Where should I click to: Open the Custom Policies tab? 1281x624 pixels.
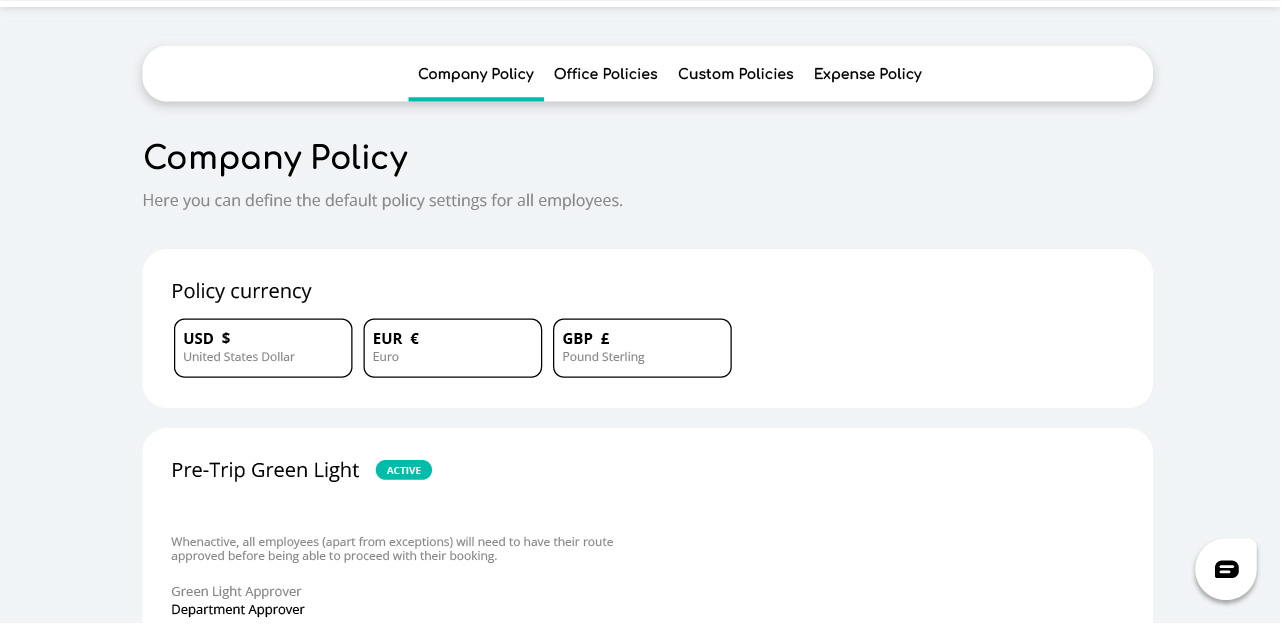(735, 74)
